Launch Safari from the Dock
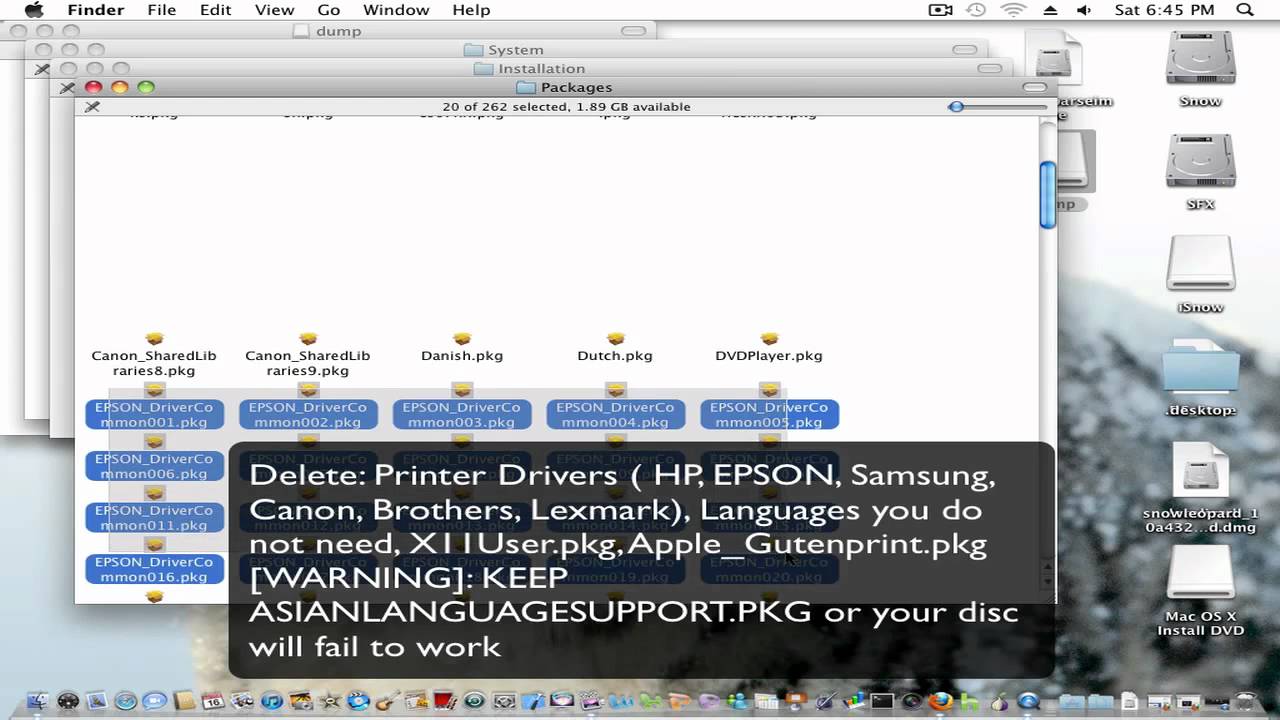Viewport: 1280px width, 720px height. [126, 700]
